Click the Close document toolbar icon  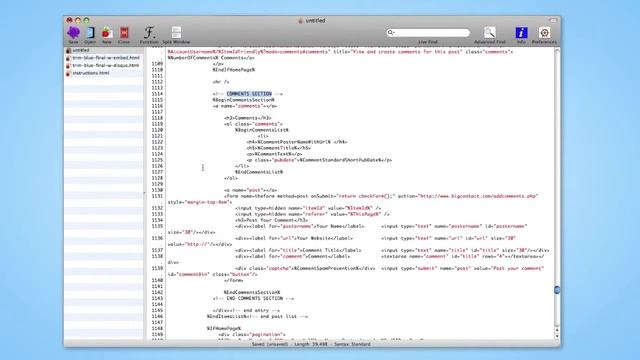click(x=124, y=33)
